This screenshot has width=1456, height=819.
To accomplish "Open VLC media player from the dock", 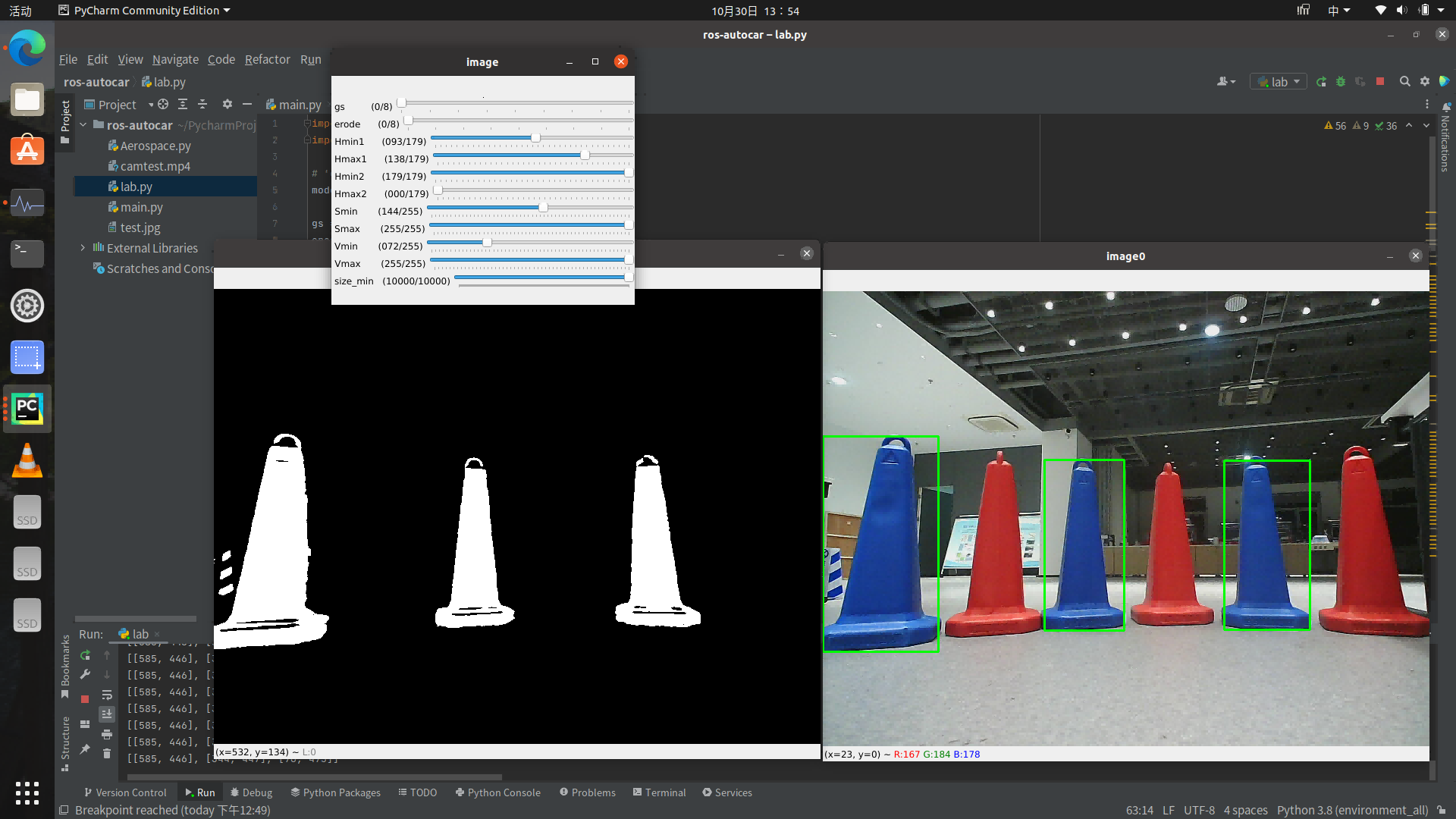I will (27, 460).
